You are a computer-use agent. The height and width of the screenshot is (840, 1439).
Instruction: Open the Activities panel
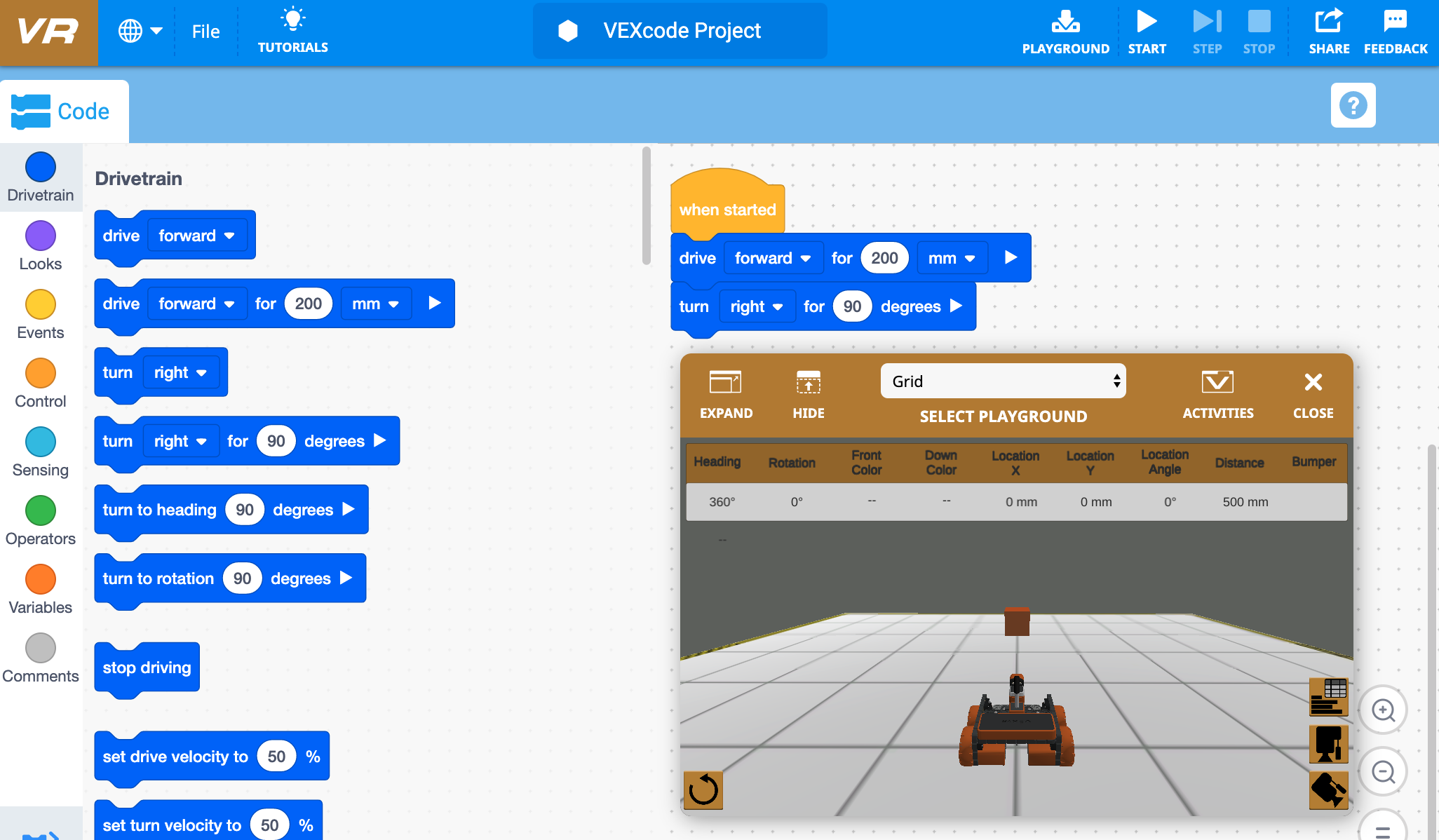1218,394
